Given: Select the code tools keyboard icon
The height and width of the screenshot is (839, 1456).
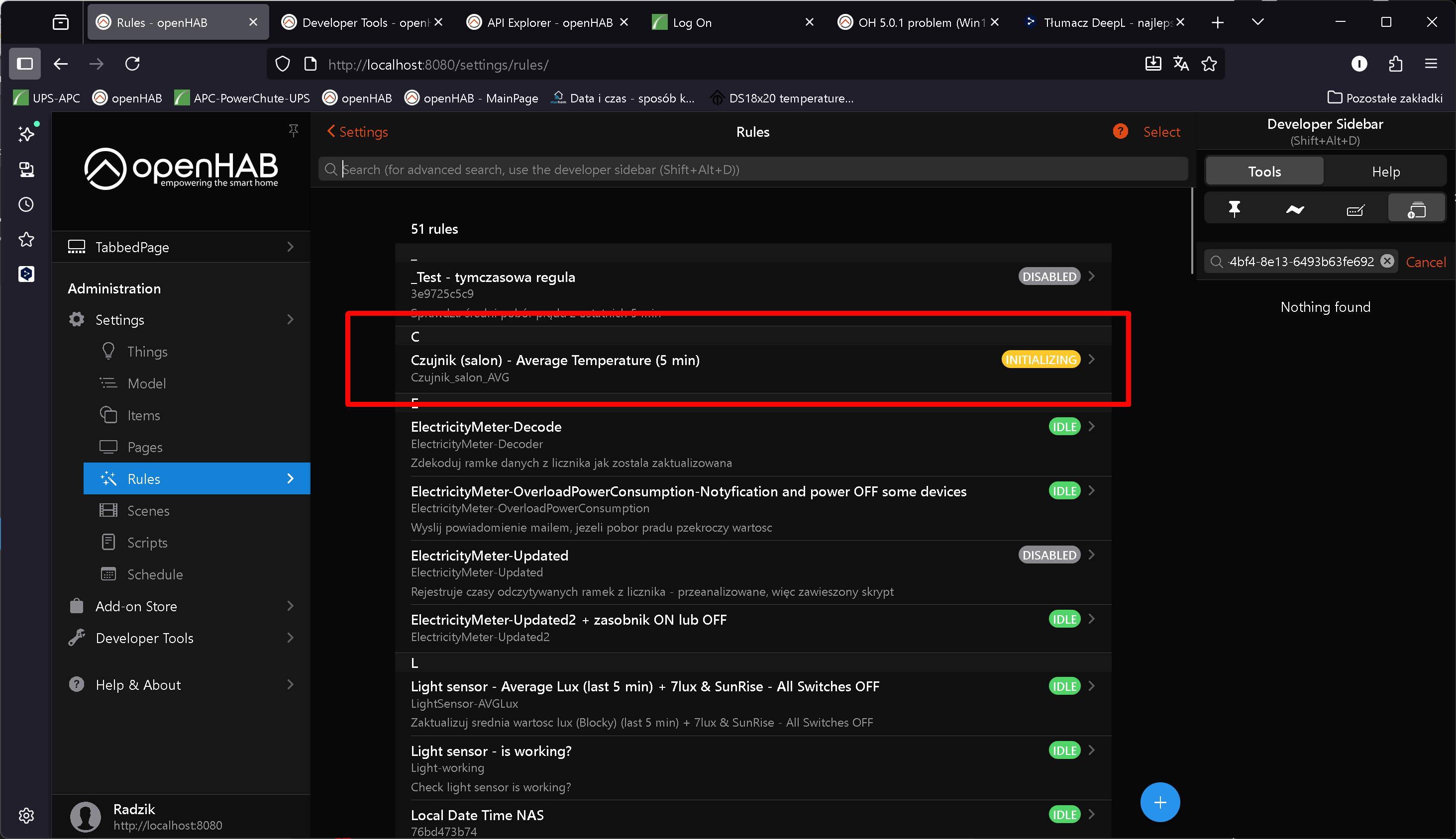Looking at the screenshot, I should tap(1355, 210).
